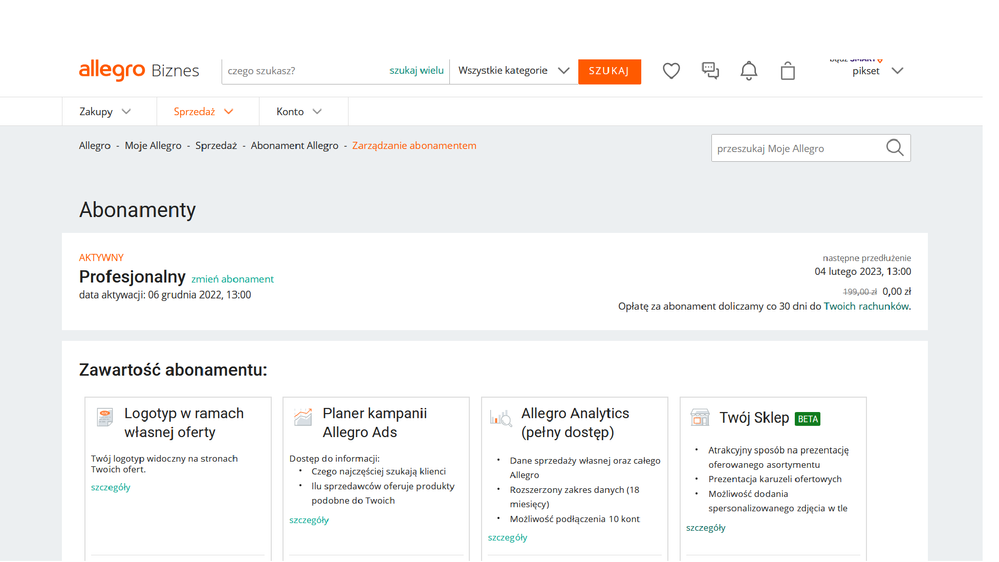Open the Twoich rachunków link
The width and height of the screenshot is (999, 562).
(866, 306)
